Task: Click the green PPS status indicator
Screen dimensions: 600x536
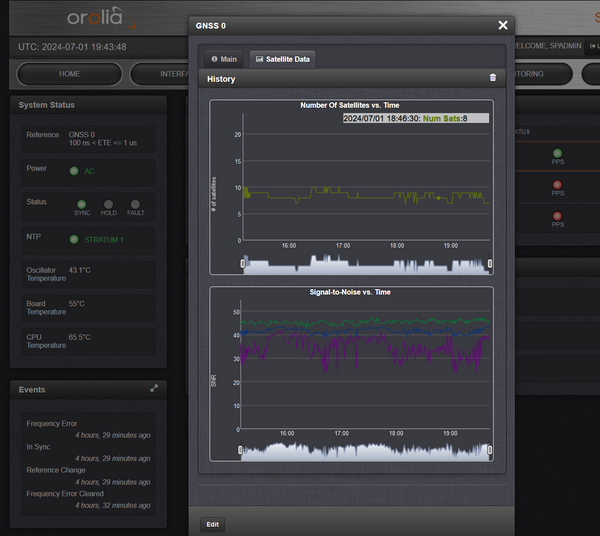Action: (557, 154)
